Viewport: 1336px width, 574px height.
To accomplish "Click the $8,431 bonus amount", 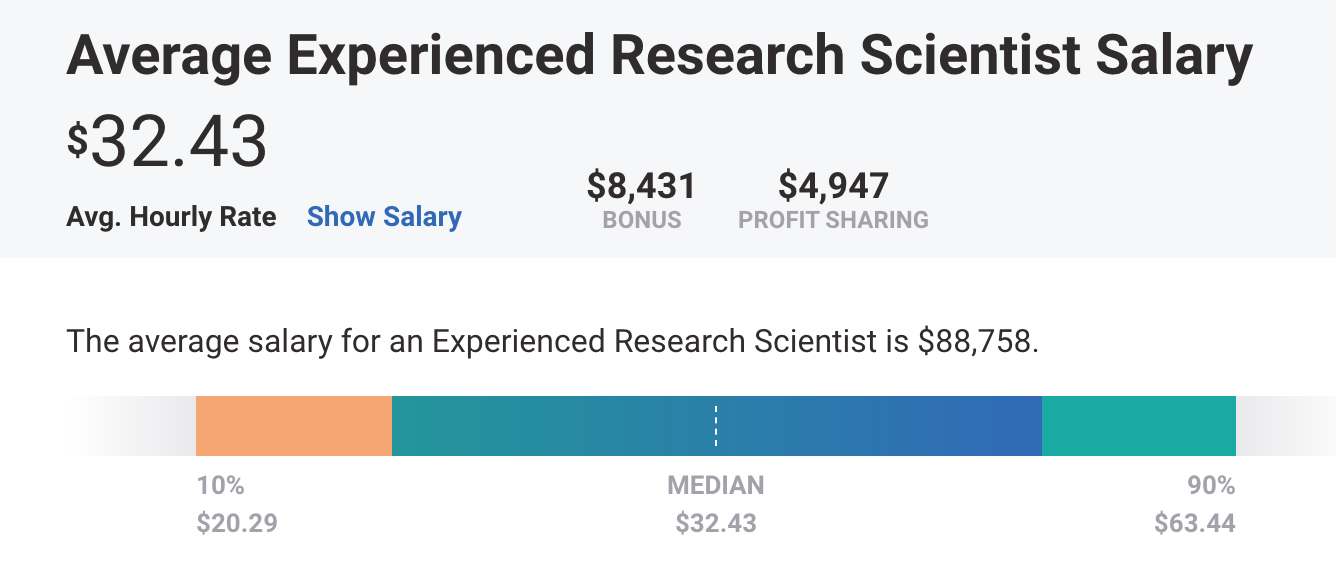I will 641,186.
